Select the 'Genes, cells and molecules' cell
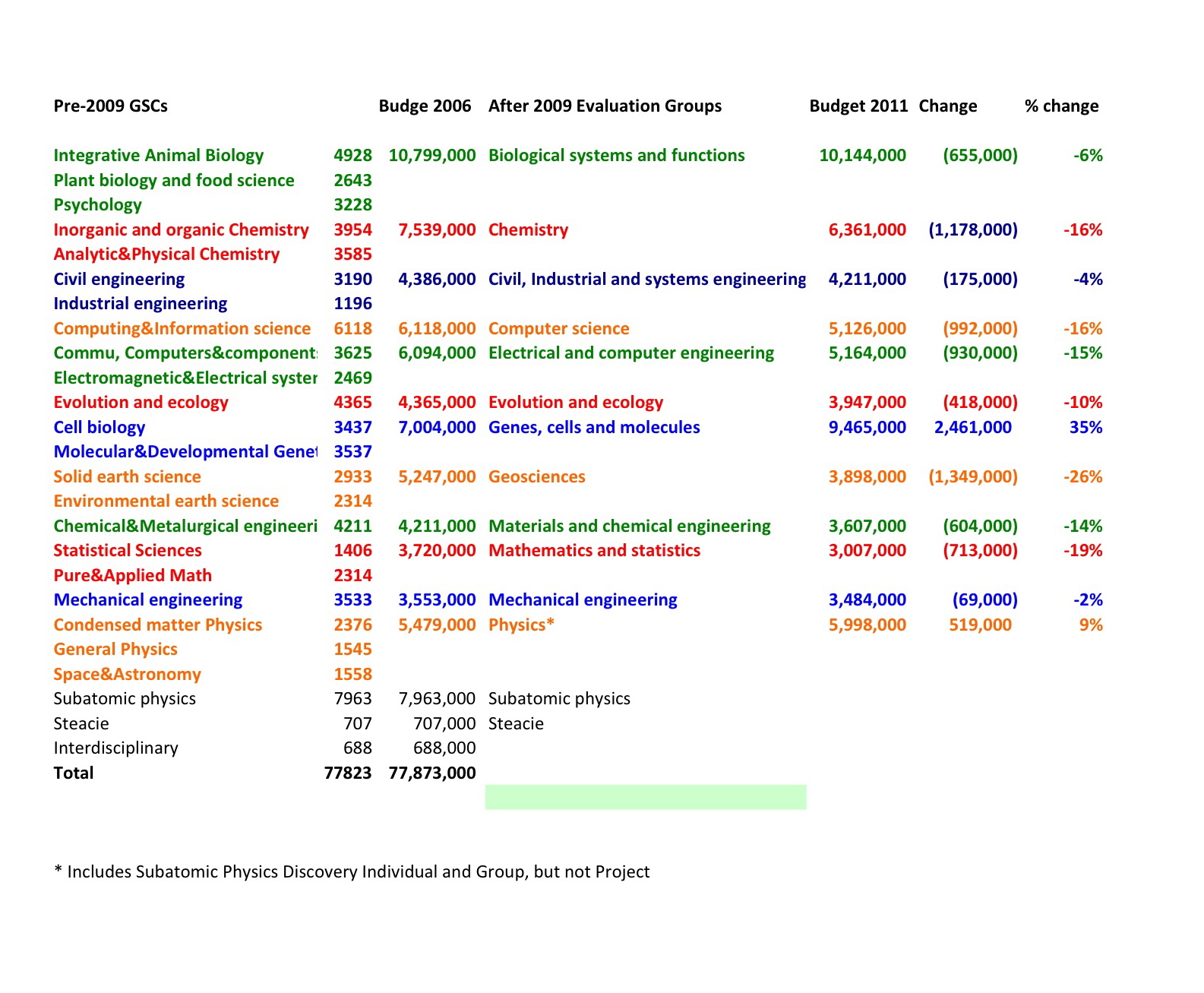 [x=594, y=428]
